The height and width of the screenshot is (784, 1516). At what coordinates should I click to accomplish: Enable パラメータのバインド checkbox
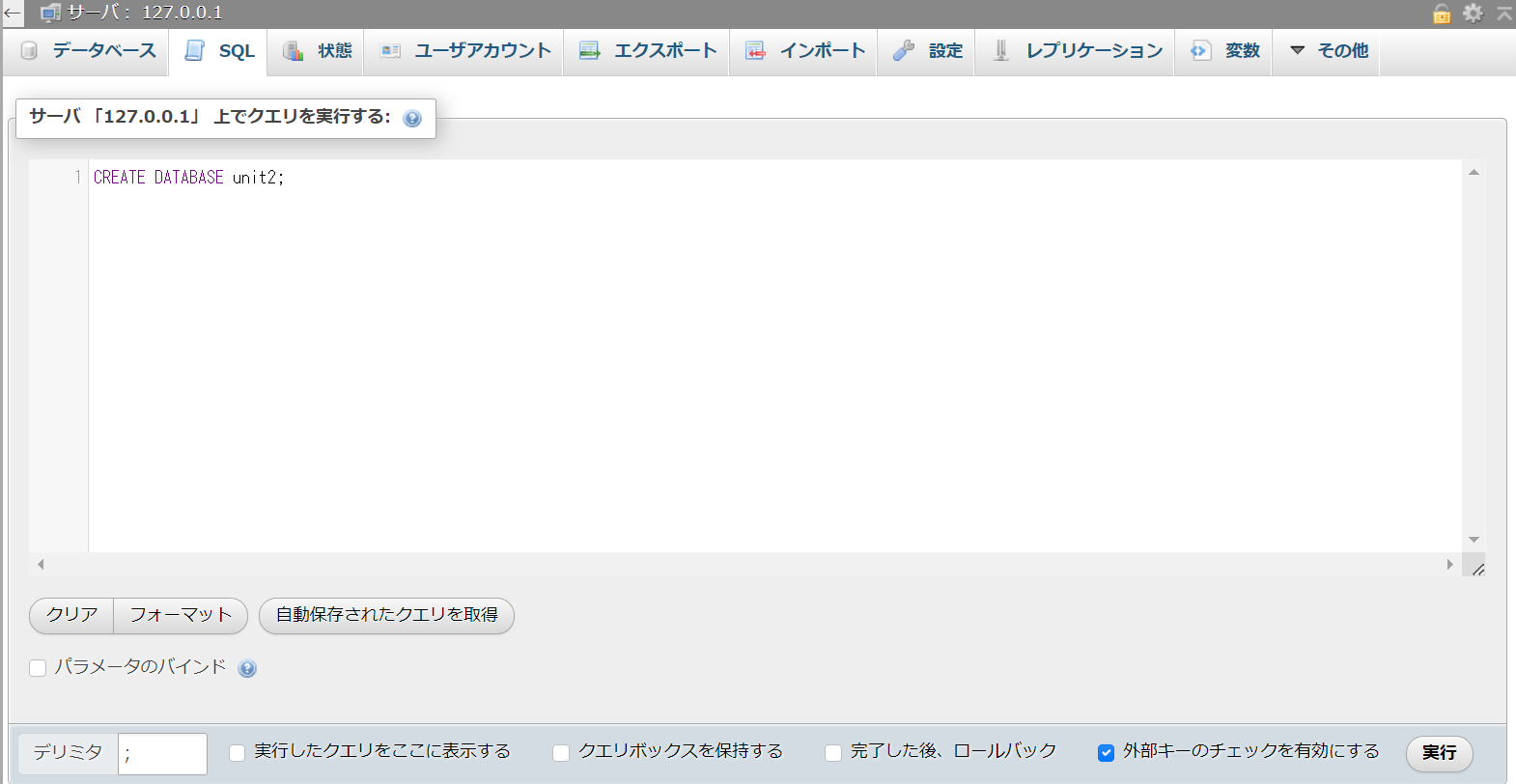(x=38, y=668)
